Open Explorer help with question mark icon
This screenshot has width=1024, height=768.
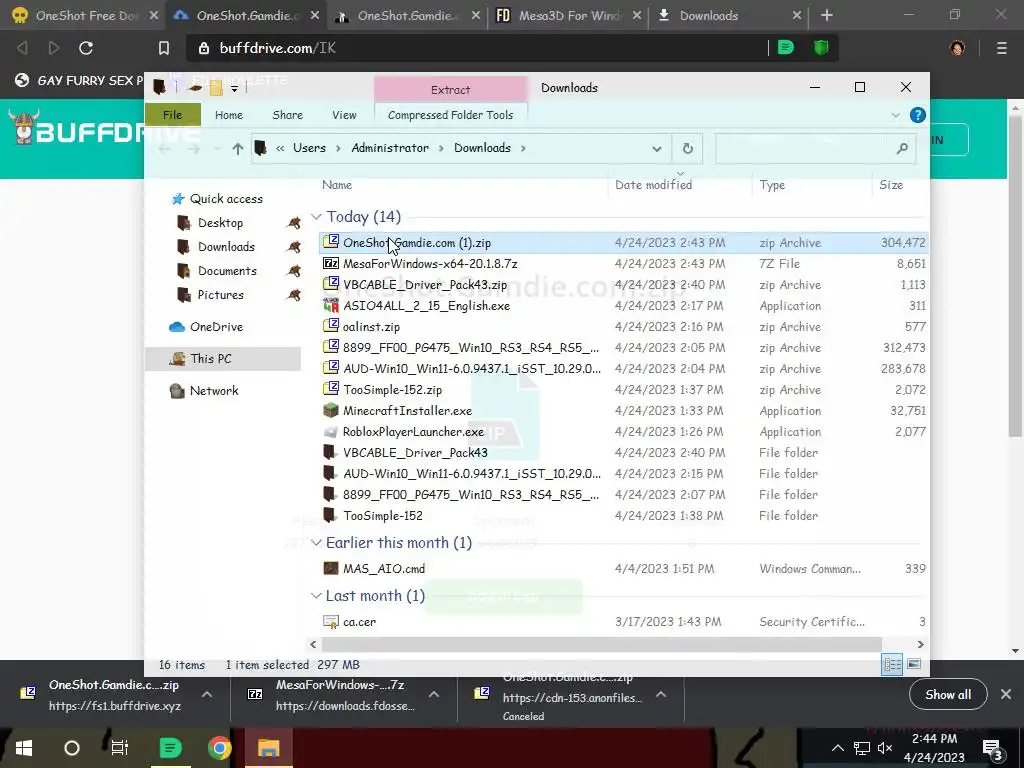click(x=918, y=115)
